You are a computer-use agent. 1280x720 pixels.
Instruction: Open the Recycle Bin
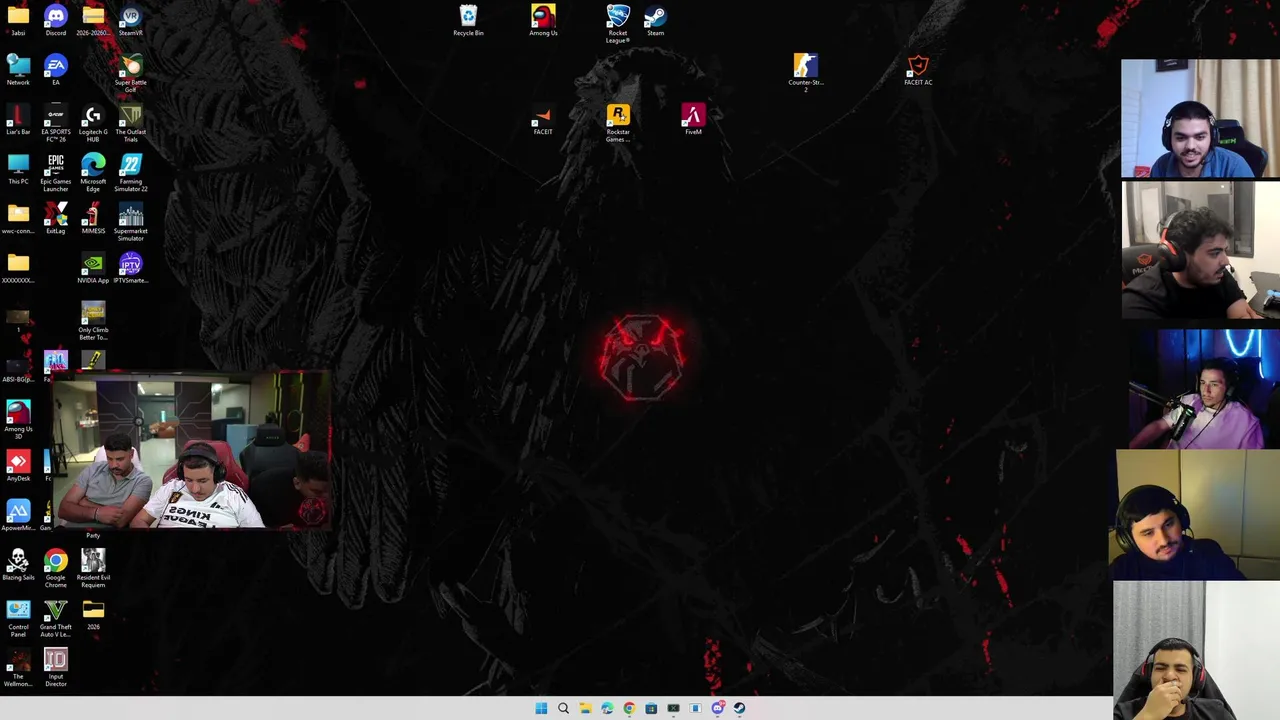(468, 20)
